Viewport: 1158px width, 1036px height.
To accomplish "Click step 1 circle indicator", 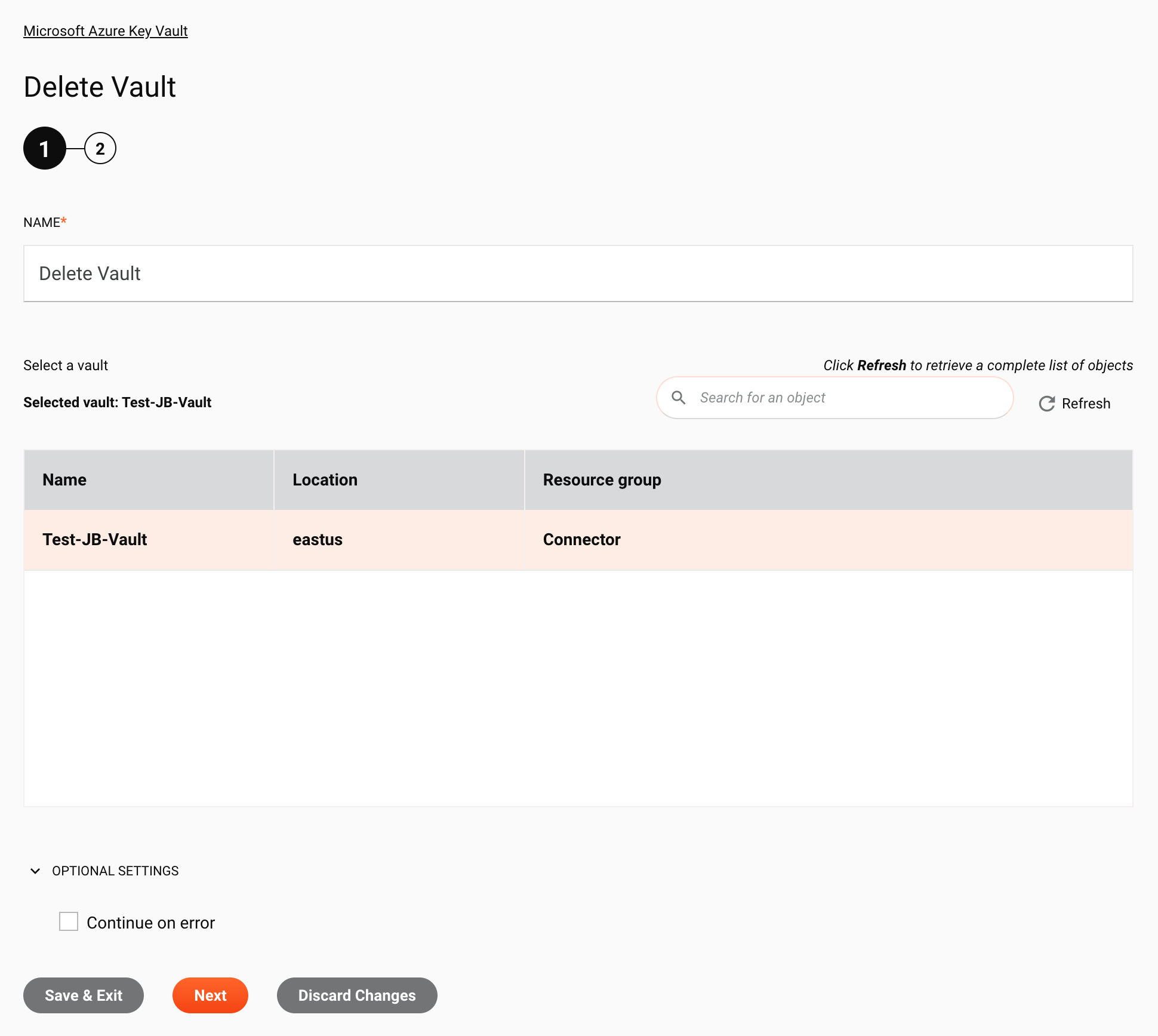I will coord(44,148).
